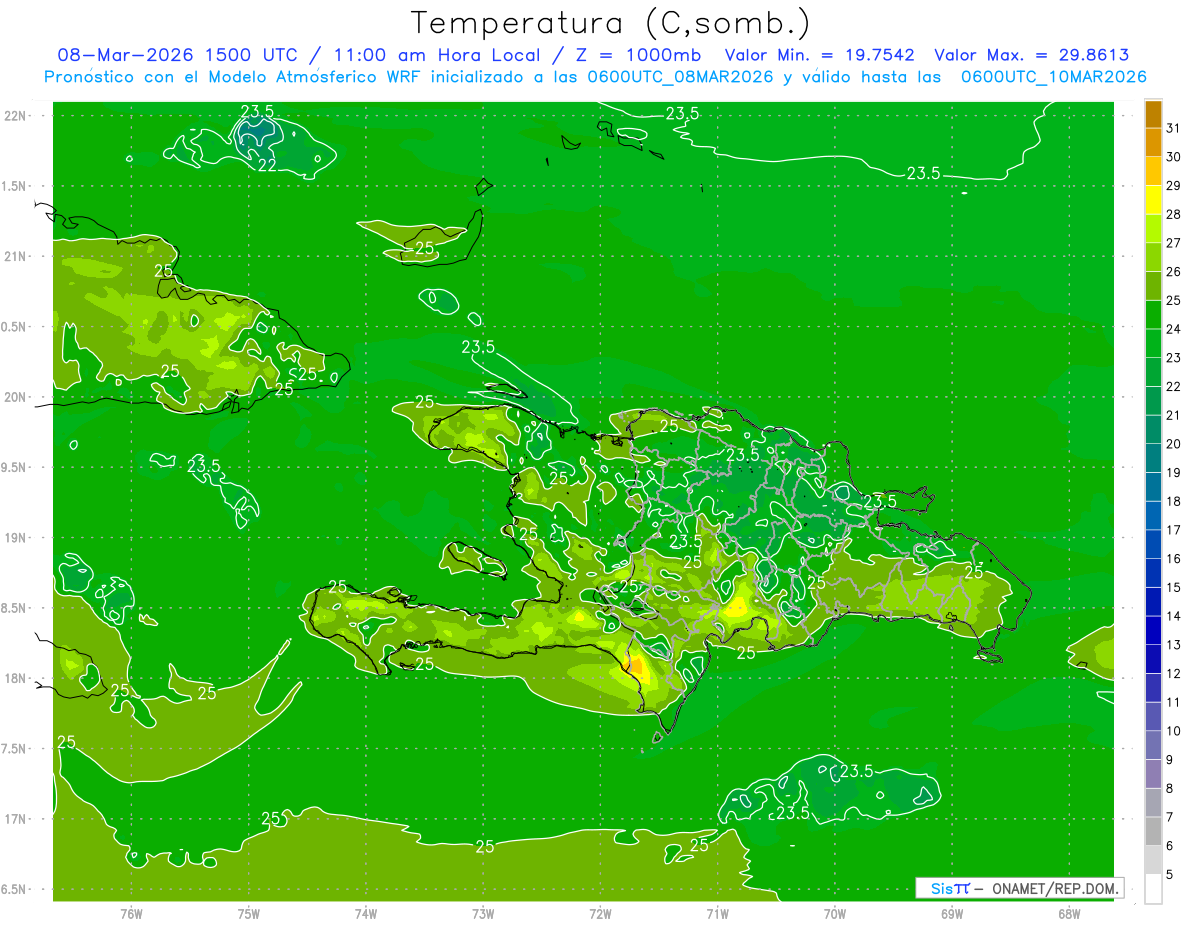The image size is (1200, 927).
Task: Click the "72W" longitude axis label
Action: click(600, 914)
